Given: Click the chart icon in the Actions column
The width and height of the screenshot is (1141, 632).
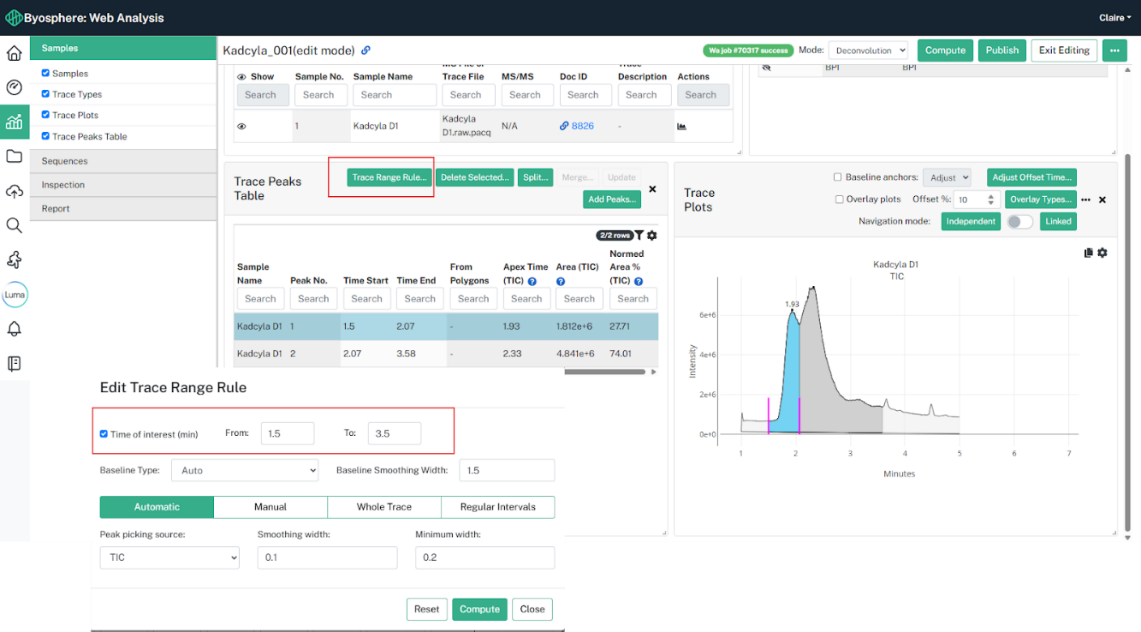Looking at the screenshot, I should pos(682,126).
